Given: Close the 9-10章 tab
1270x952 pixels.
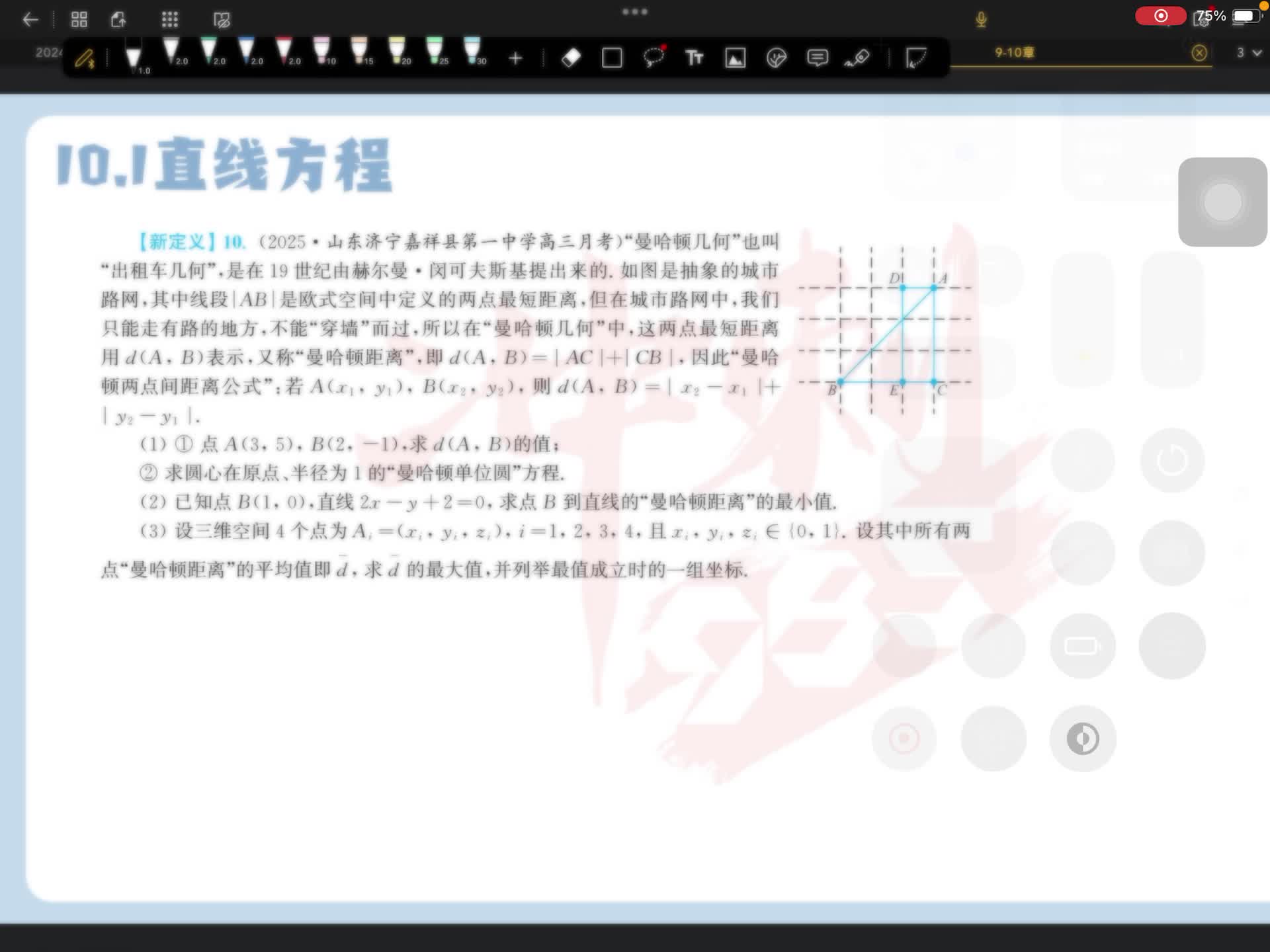Looking at the screenshot, I should coord(1199,53).
